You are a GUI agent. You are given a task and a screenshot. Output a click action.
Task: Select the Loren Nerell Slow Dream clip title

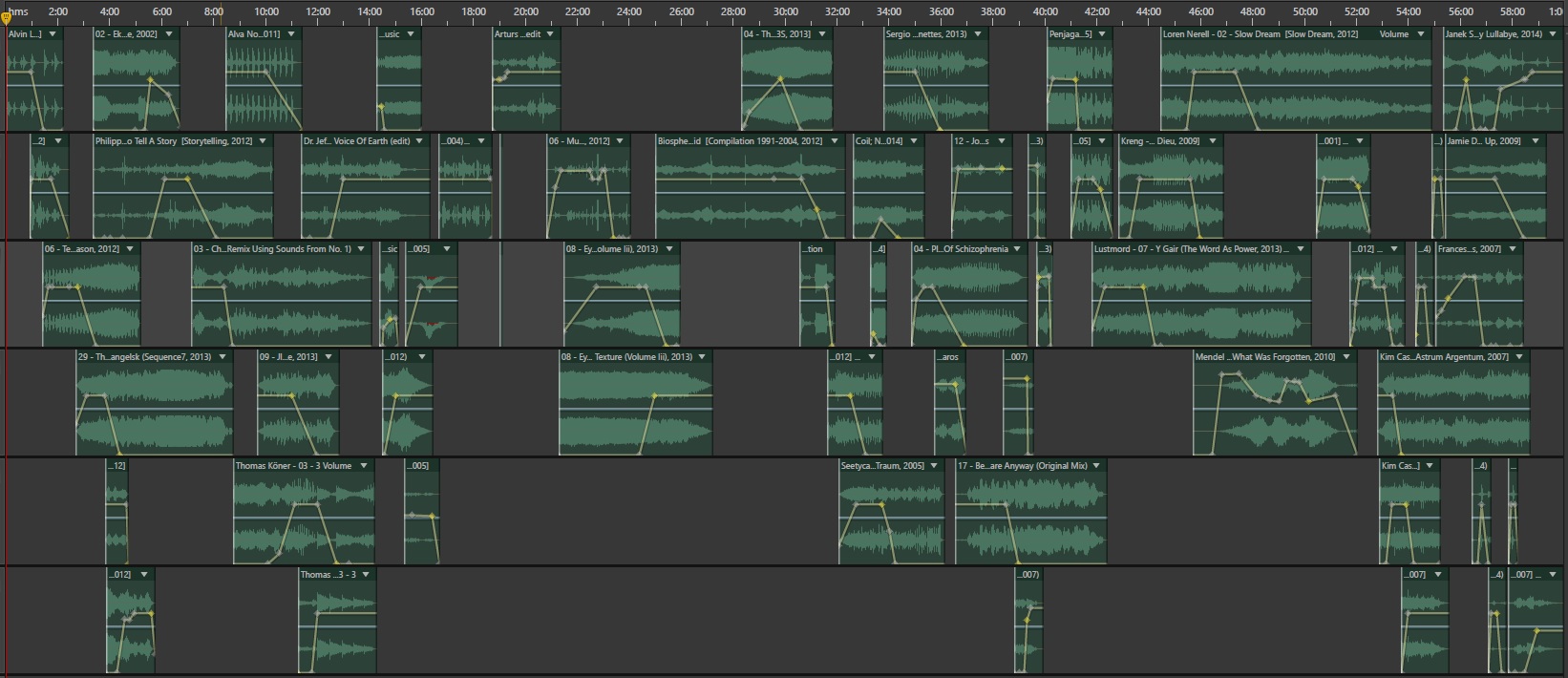click(1260, 34)
